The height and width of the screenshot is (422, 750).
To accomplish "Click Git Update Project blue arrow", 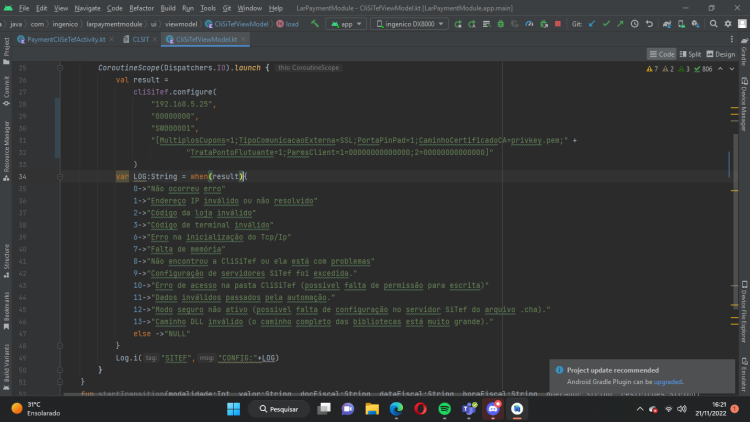I will (592, 24).
